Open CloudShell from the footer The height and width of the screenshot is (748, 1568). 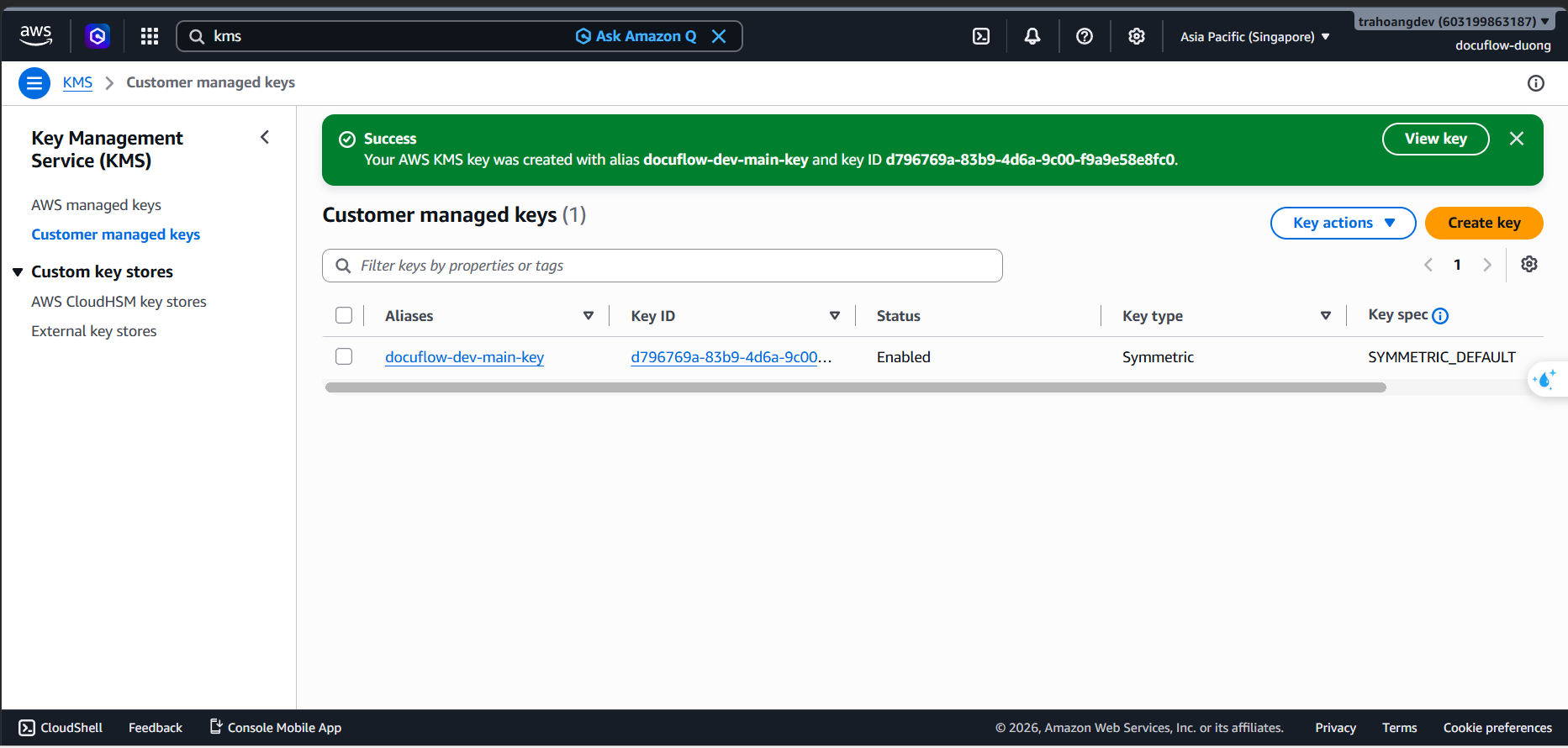point(61,728)
